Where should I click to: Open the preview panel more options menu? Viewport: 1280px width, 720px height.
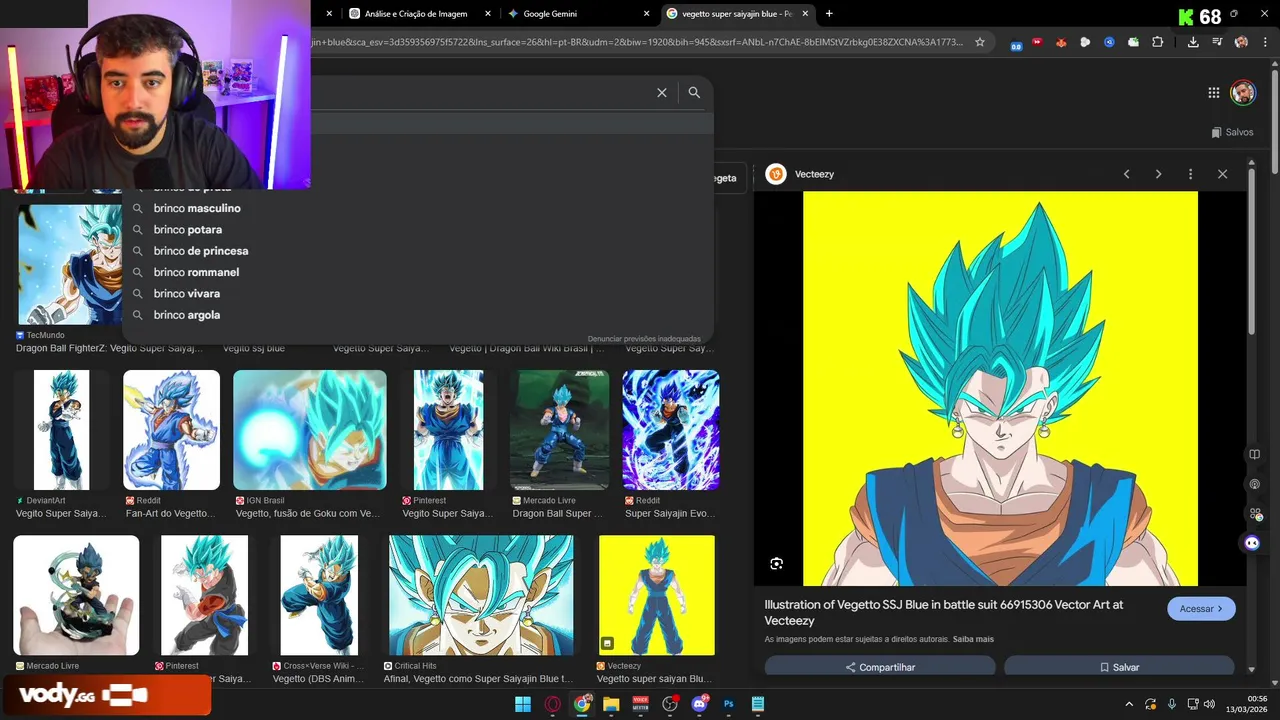point(1190,174)
